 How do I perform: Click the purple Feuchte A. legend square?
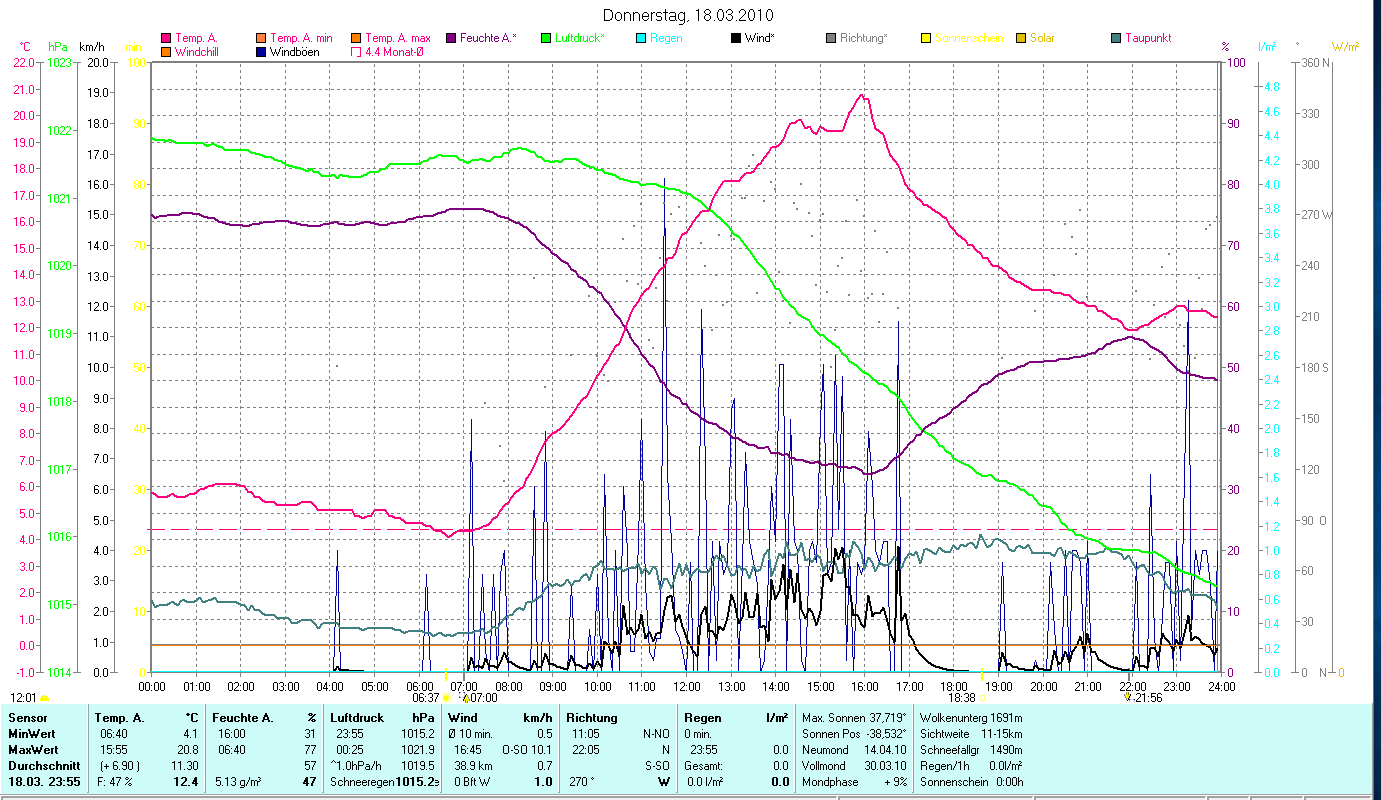[451, 38]
